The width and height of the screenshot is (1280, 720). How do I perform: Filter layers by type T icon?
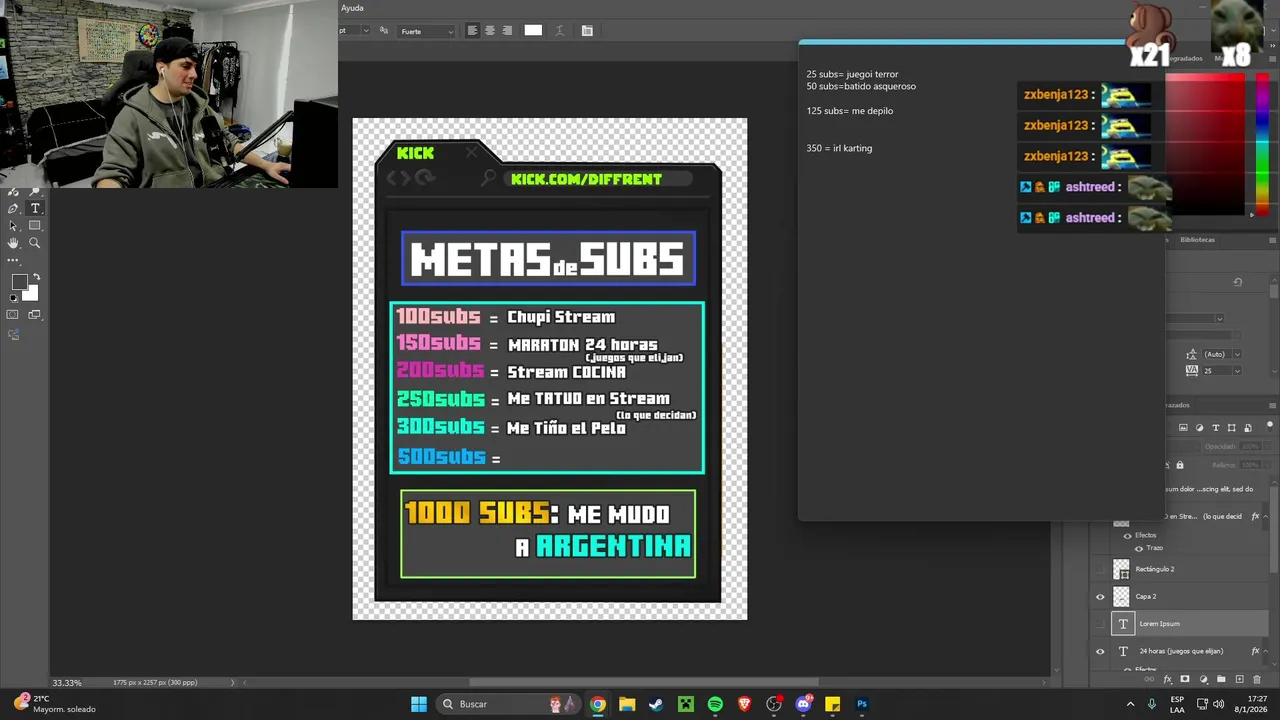point(1216,428)
